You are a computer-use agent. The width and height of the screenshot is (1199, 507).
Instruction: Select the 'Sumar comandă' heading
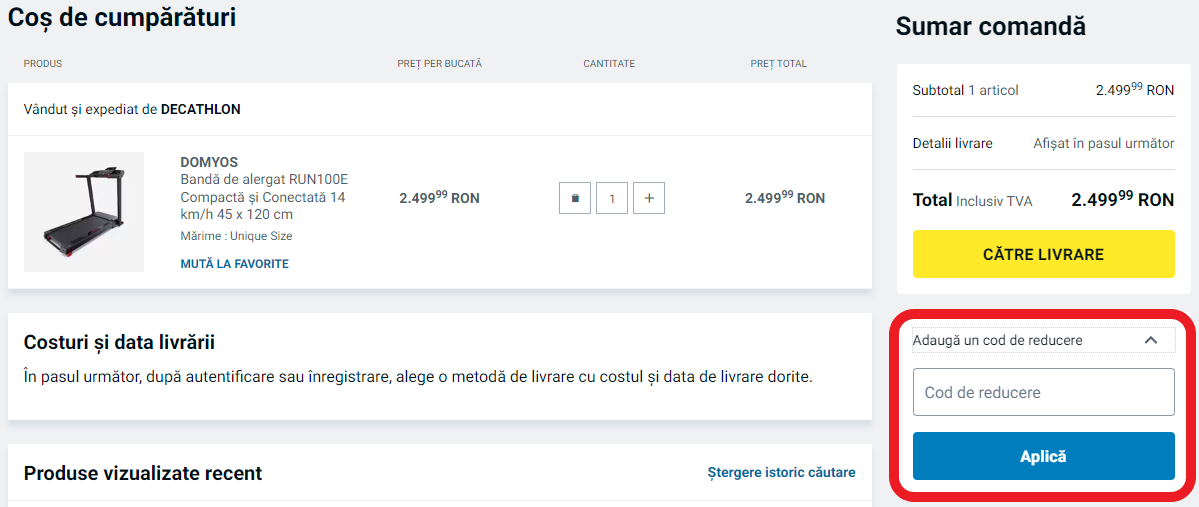point(990,26)
